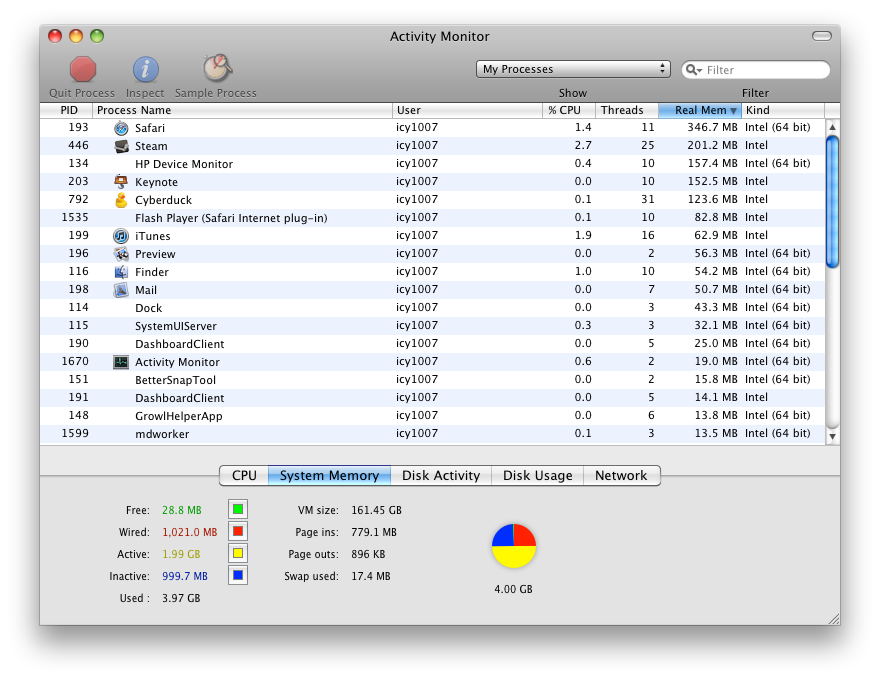This screenshot has height=680, width=880.
Task: Click the 346.7 MB memory value
Action: [712, 127]
